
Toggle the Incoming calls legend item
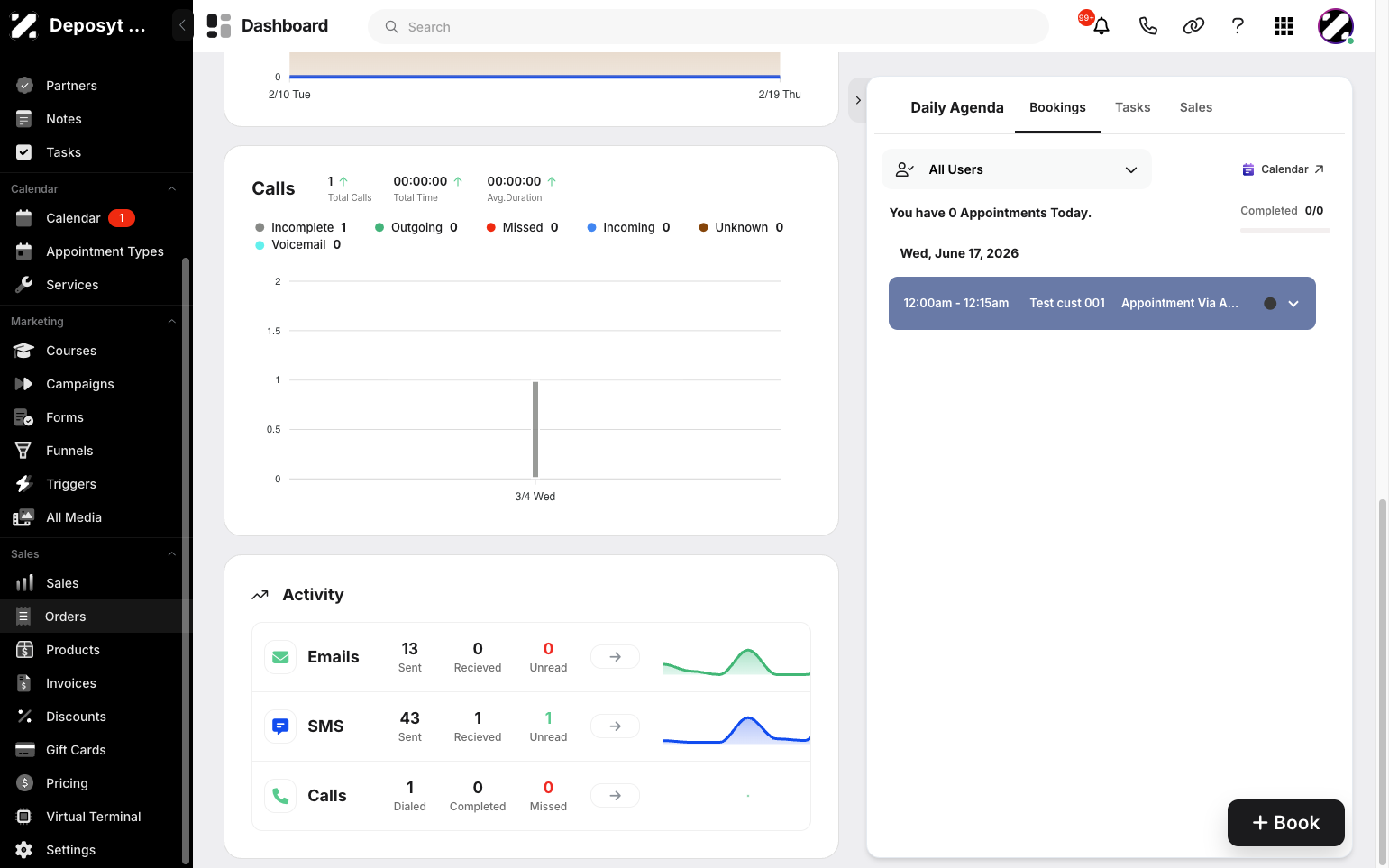point(629,227)
